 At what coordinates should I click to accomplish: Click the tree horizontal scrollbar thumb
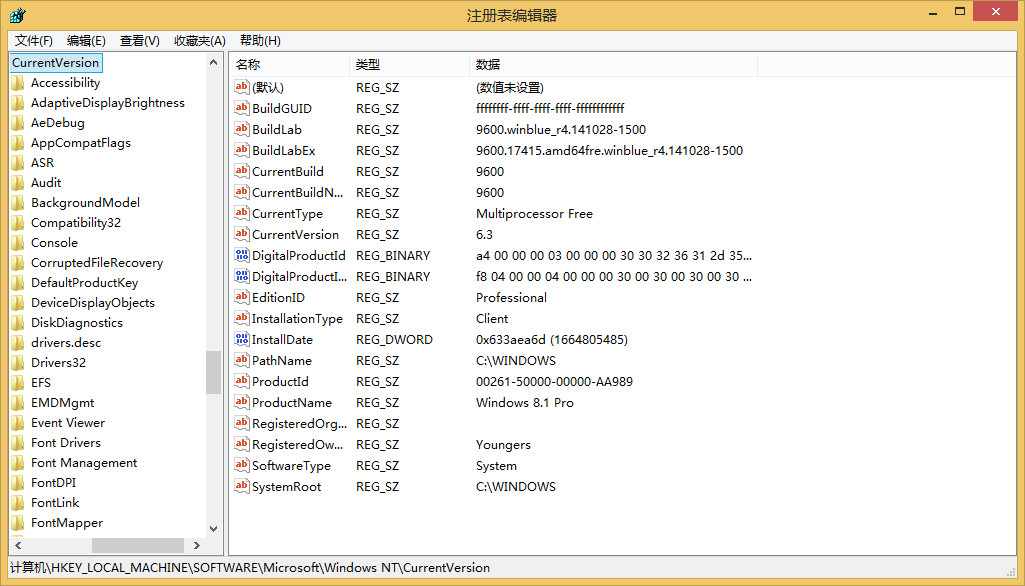pyautogui.click(x=138, y=545)
